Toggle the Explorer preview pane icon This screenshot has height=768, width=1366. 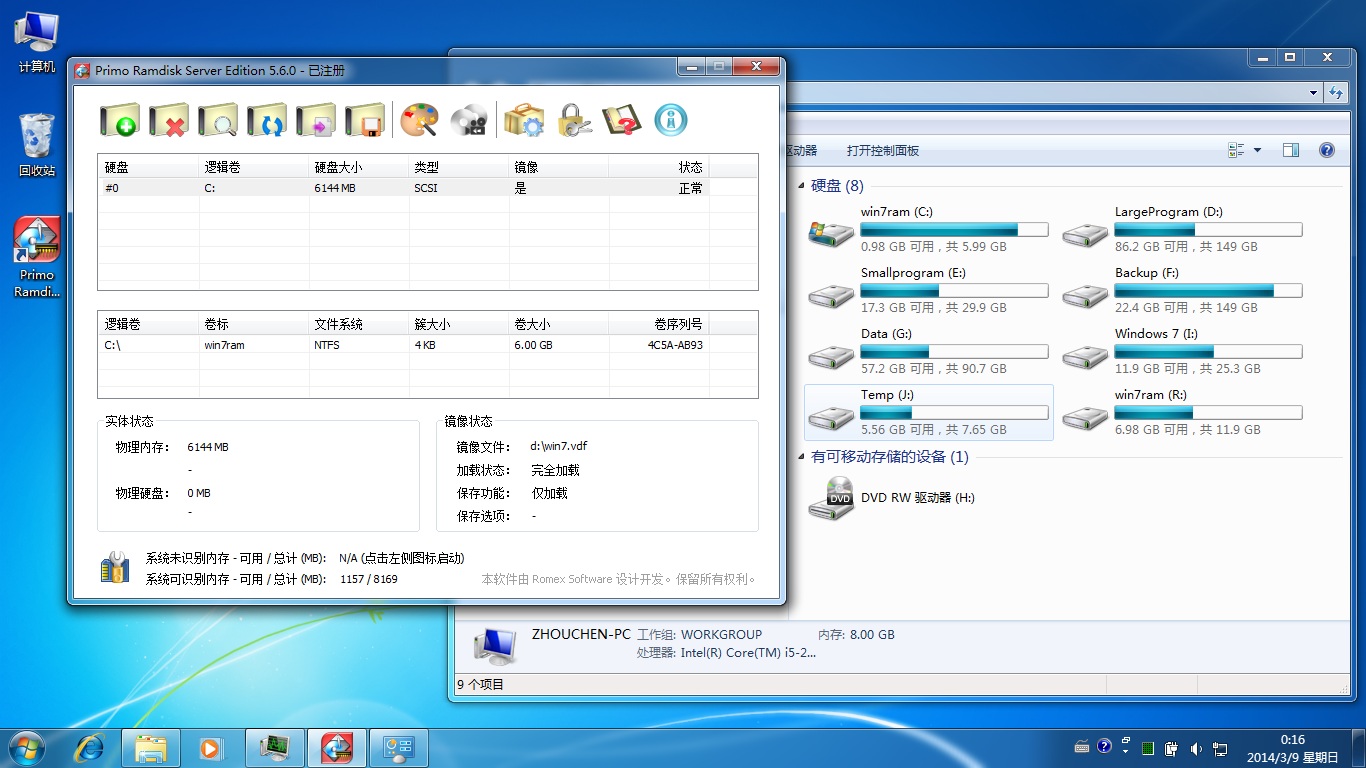(x=1291, y=150)
